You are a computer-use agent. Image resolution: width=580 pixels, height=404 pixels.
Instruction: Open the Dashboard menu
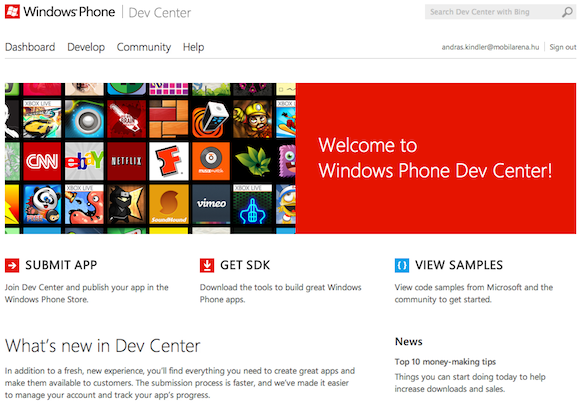[30, 47]
